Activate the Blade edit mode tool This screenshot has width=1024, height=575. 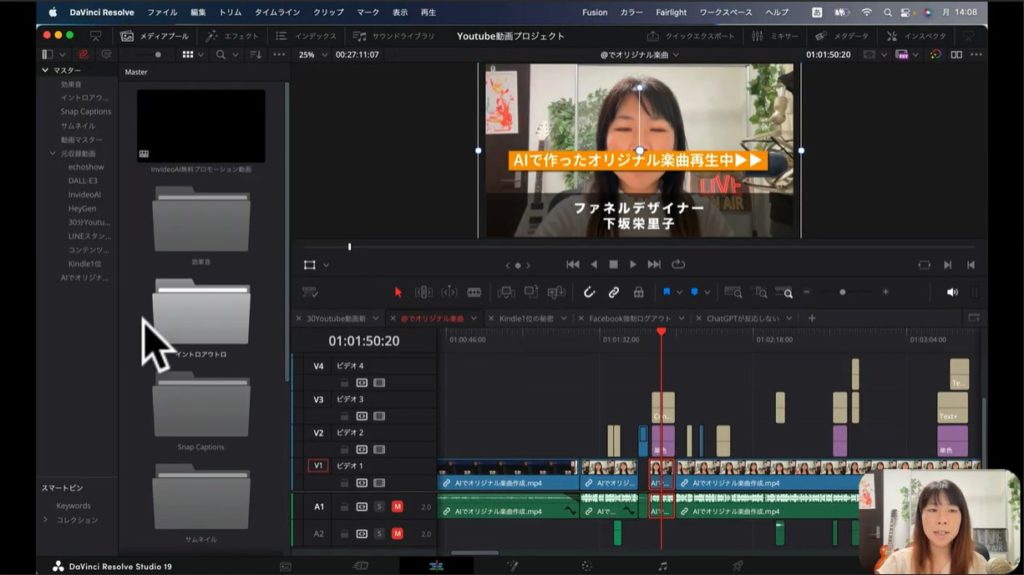coord(474,292)
